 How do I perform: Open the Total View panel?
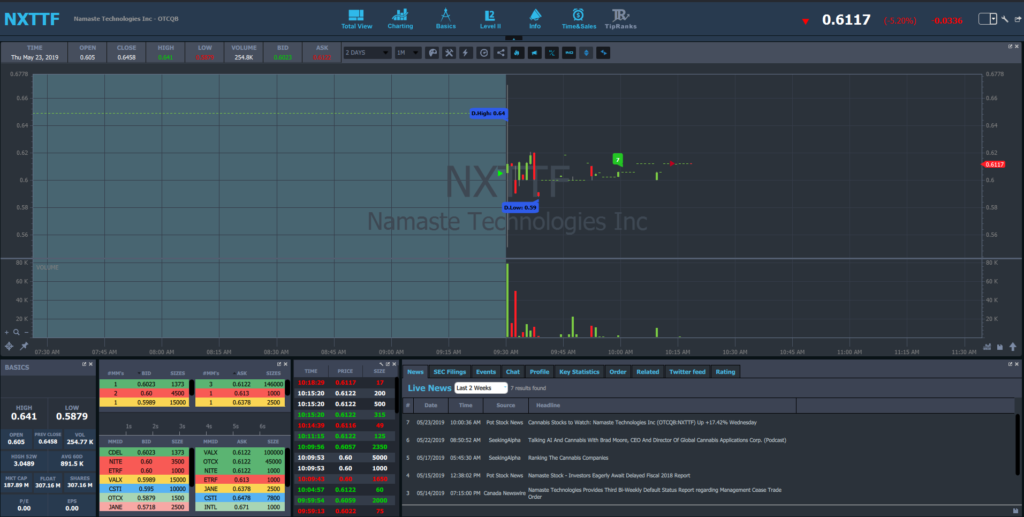(356, 18)
